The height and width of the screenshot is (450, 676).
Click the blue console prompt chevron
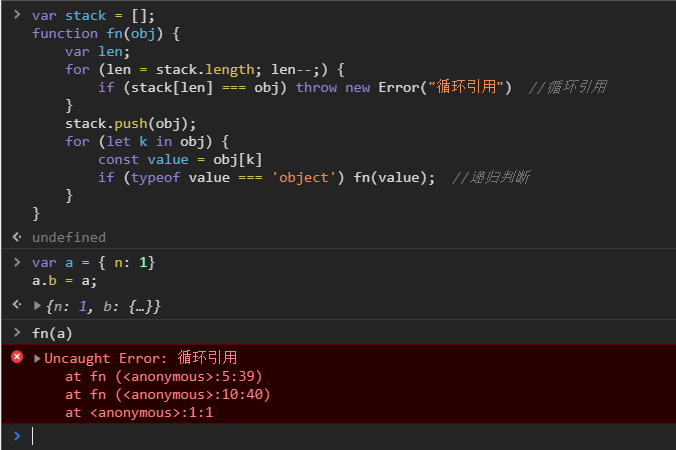click(16, 436)
